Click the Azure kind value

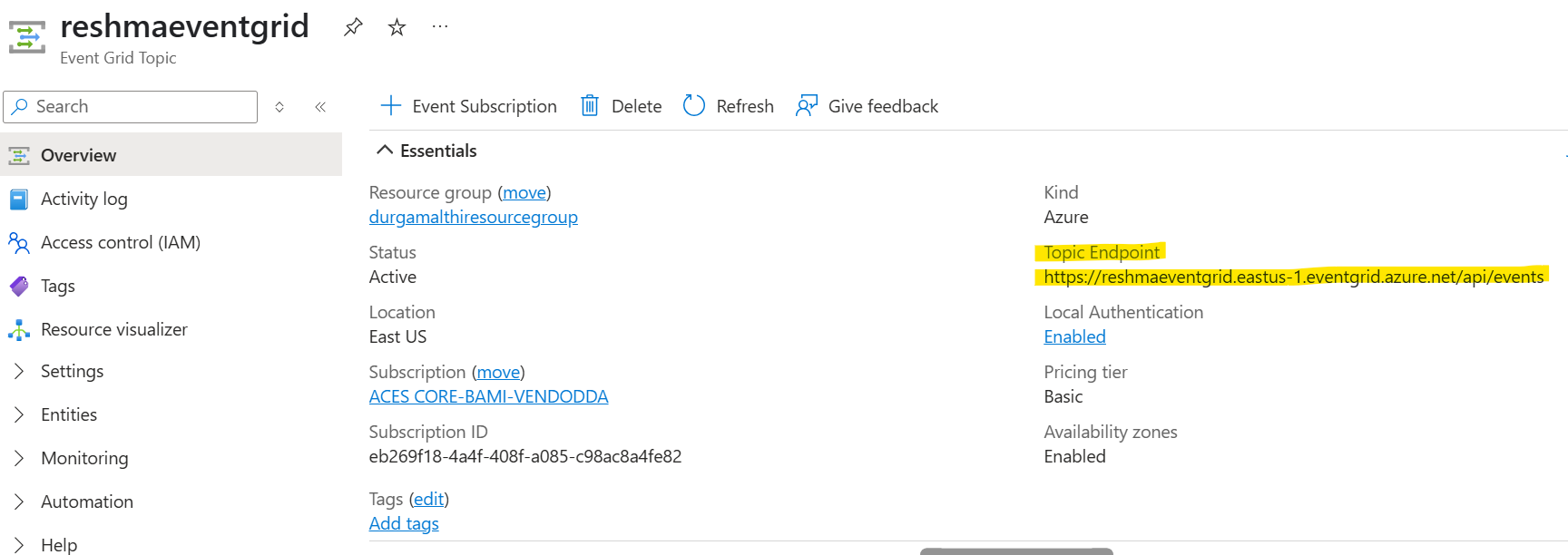point(1066,217)
